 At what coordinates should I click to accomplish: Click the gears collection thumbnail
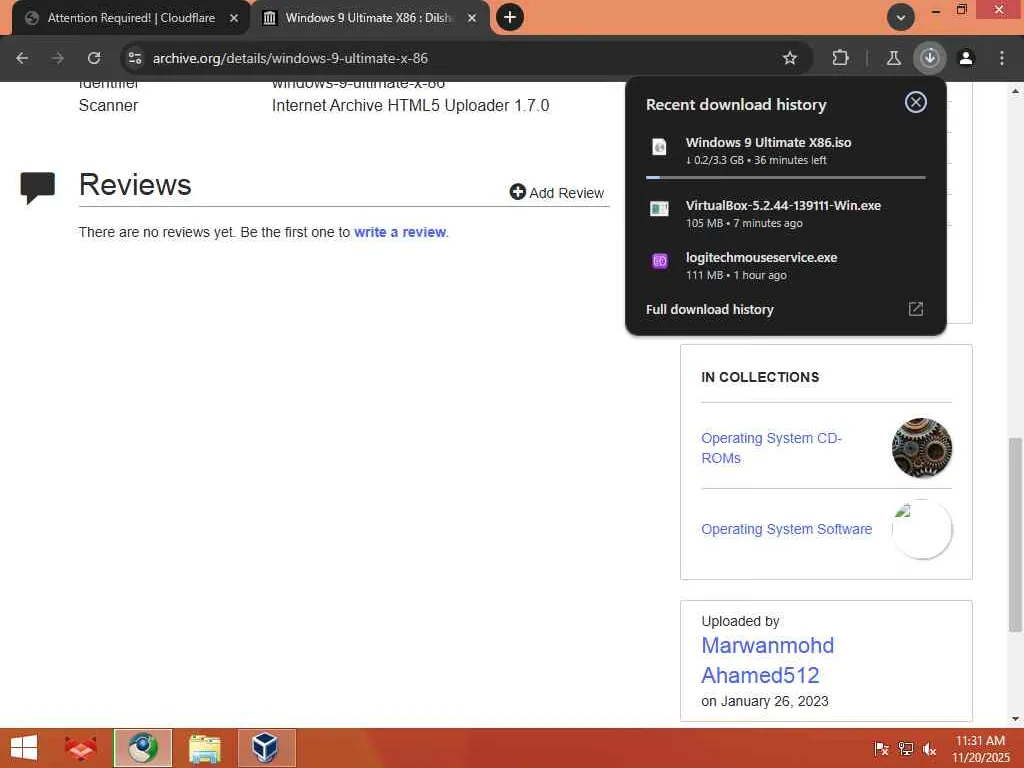tap(921, 448)
